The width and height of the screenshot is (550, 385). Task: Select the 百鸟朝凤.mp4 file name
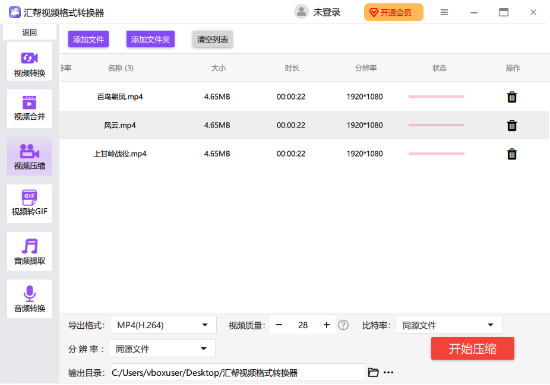pyautogui.click(x=120, y=96)
